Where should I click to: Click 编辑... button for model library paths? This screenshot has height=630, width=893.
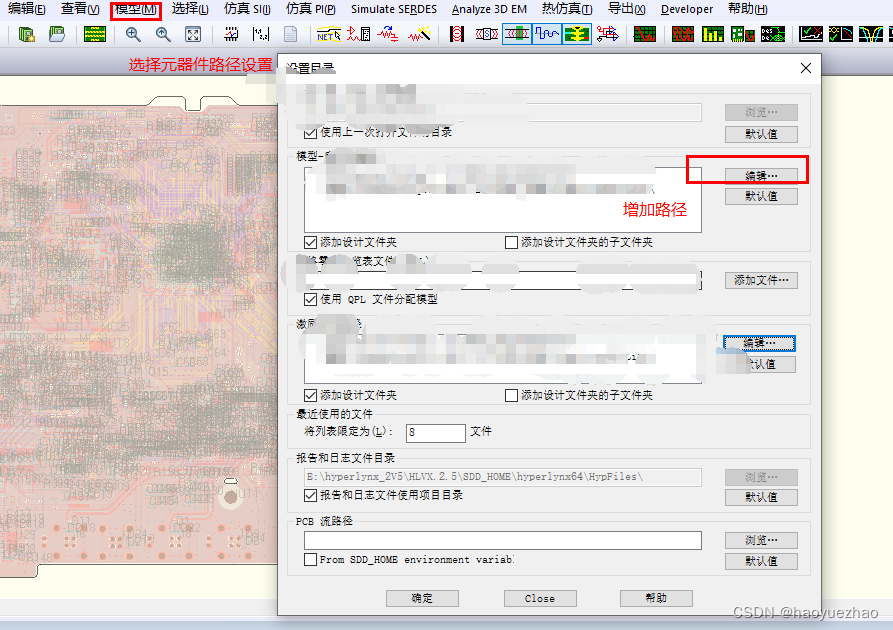click(761, 175)
